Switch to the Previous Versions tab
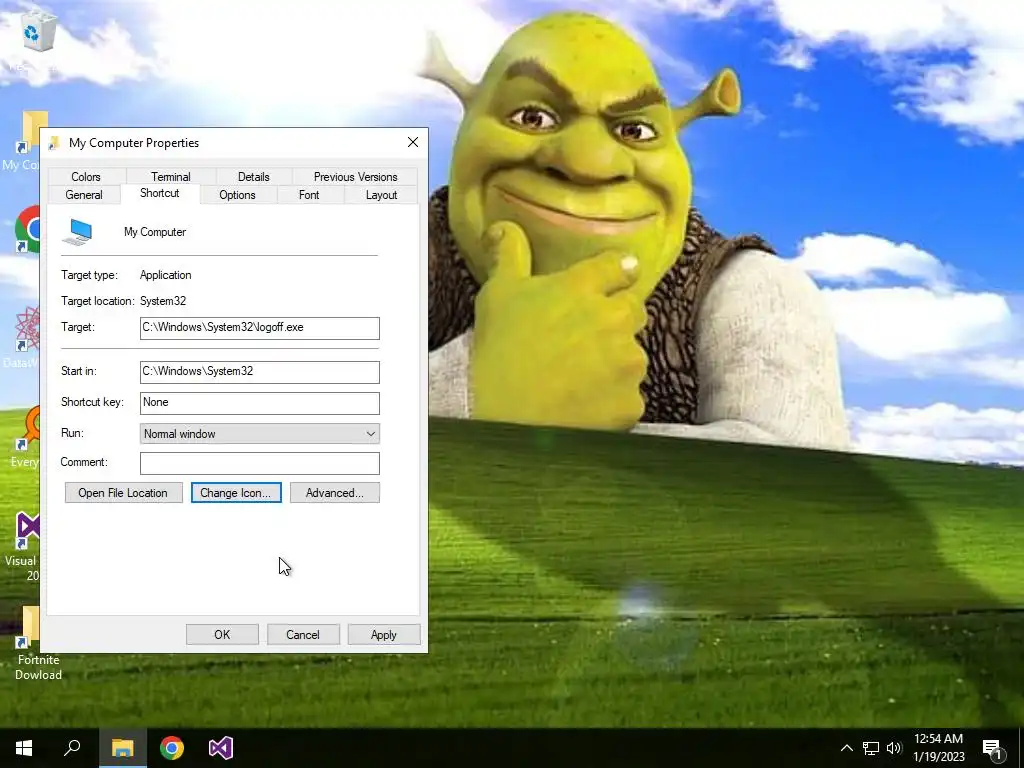This screenshot has width=1024, height=768. tap(355, 177)
